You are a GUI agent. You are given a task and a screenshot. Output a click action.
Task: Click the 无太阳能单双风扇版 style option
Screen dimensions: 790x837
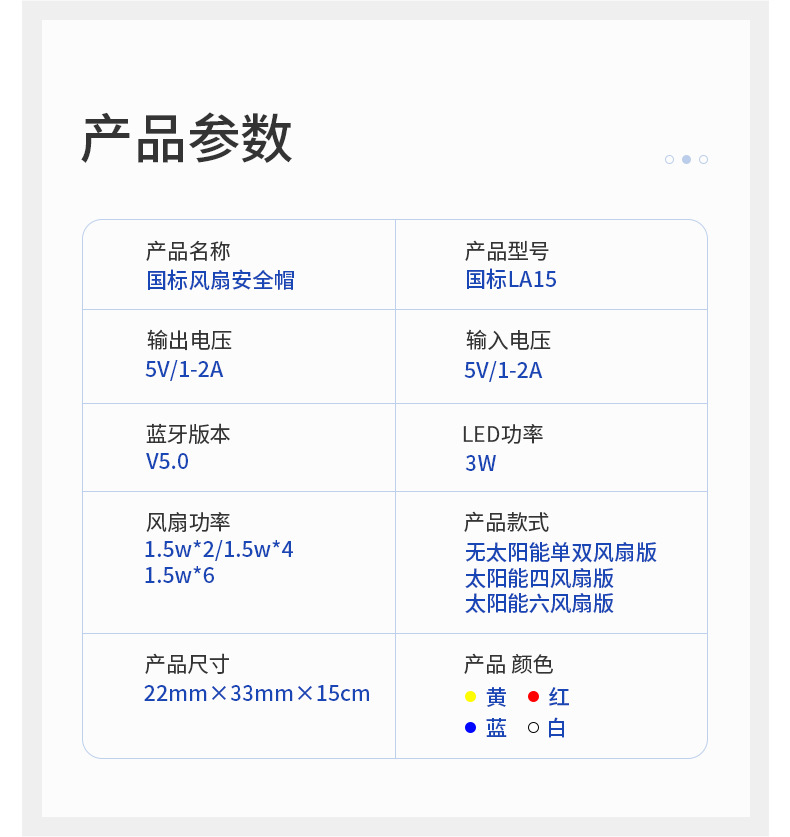(561, 553)
